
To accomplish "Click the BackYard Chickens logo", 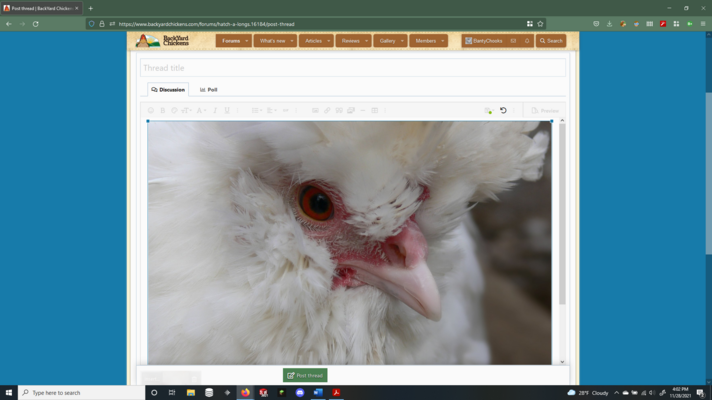I will (162, 40).
